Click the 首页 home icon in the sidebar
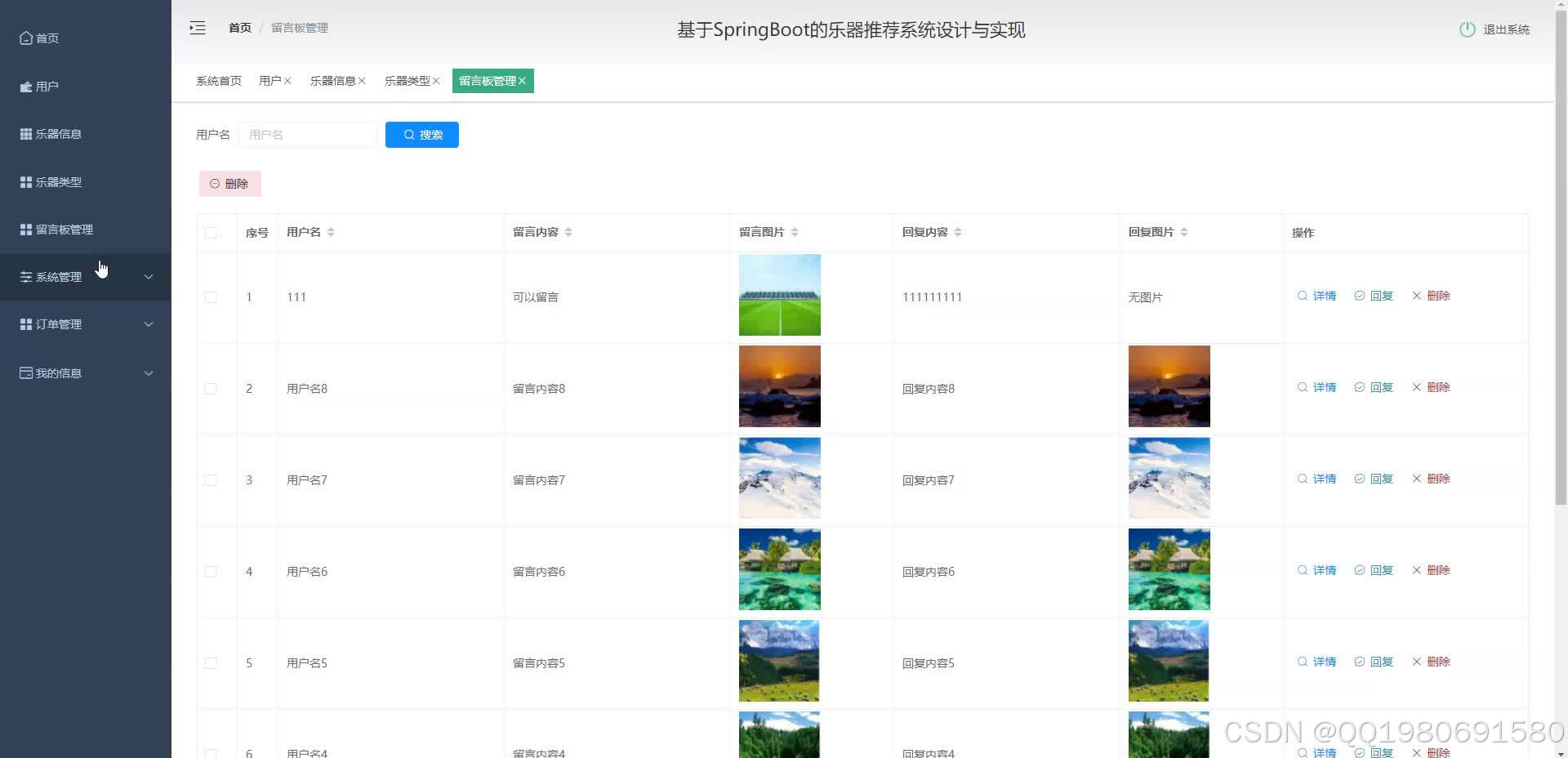 (25, 38)
